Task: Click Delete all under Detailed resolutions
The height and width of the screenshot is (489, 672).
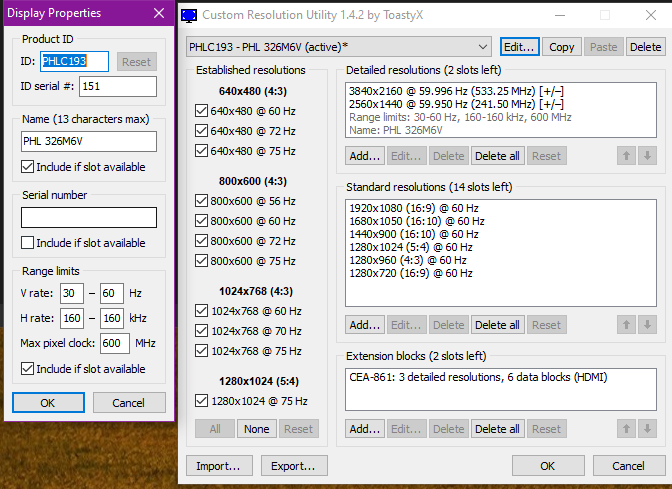Action: [497, 156]
